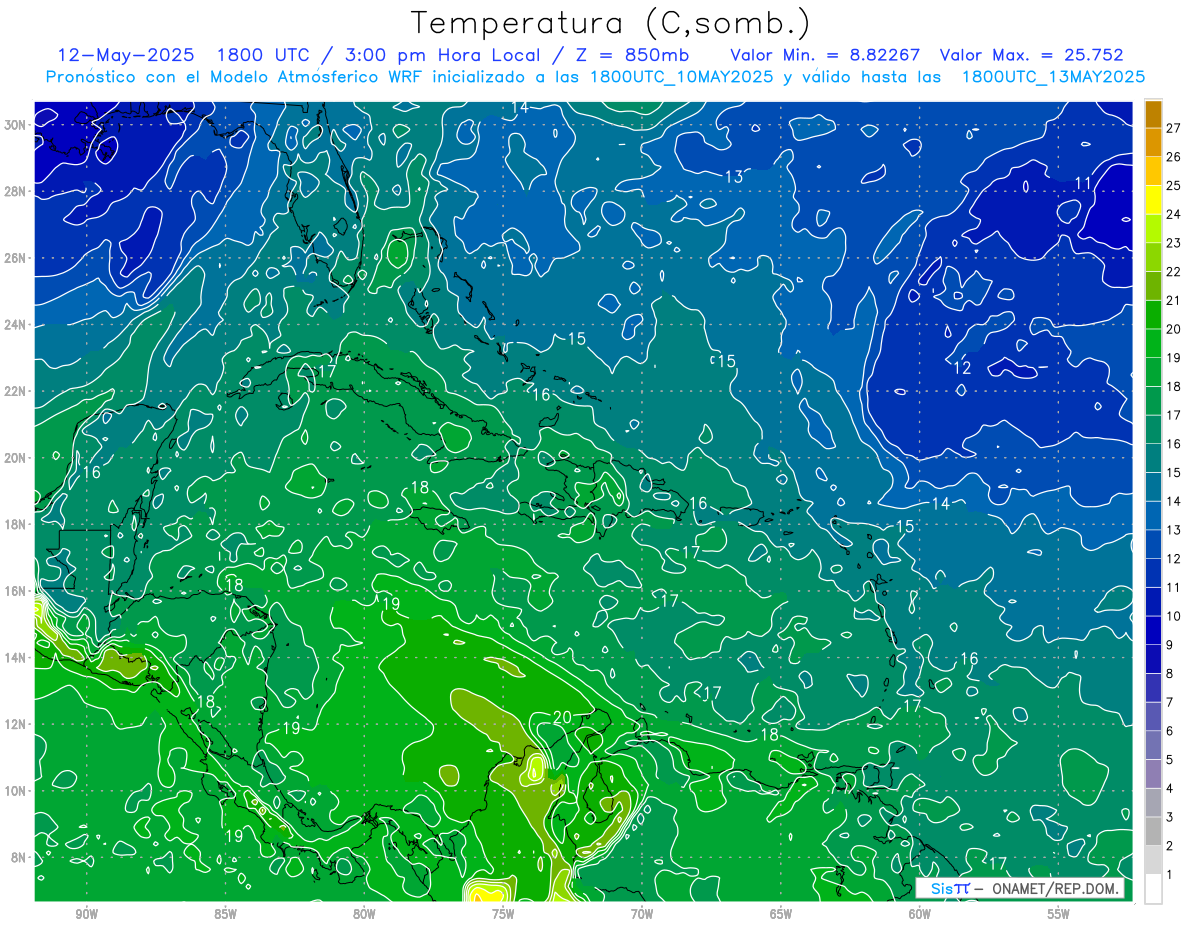Viewport: 1200px width, 927px height.
Task: Click the '16N' latitude axis label
Action: click(x=15, y=591)
